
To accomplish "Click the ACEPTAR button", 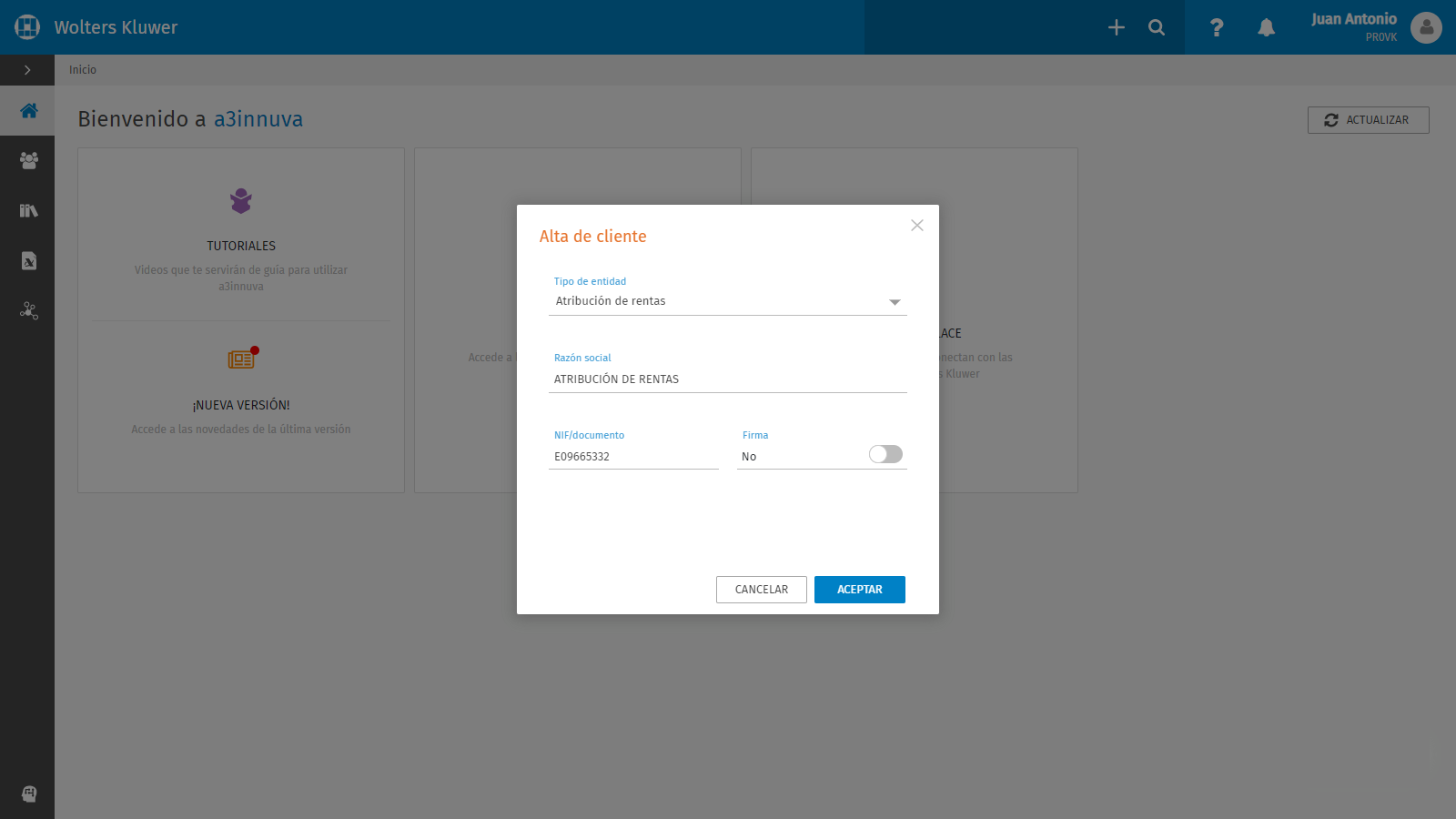I will point(860,590).
